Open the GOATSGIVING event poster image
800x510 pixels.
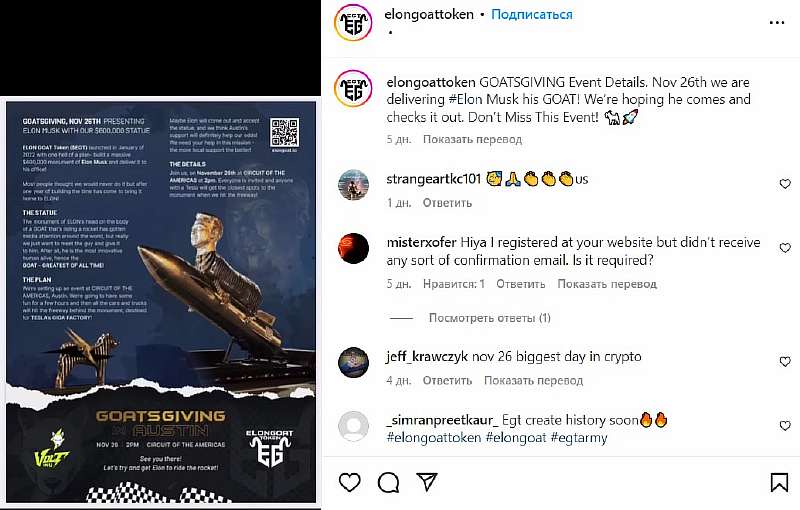pos(161,302)
